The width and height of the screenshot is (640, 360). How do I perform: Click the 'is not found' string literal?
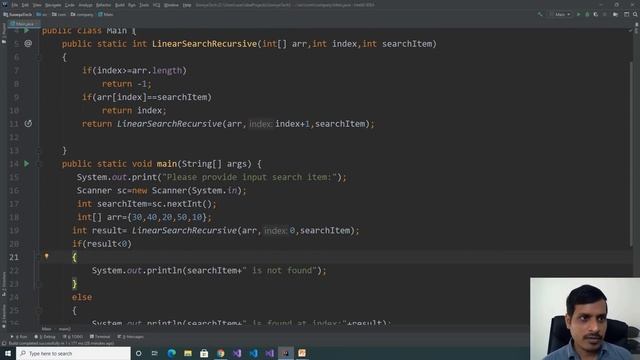coord(280,270)
